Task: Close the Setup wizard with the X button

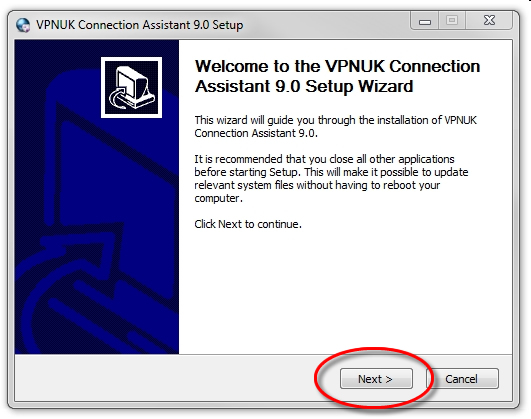Action: pyautogui.click(x=489, y=21)
